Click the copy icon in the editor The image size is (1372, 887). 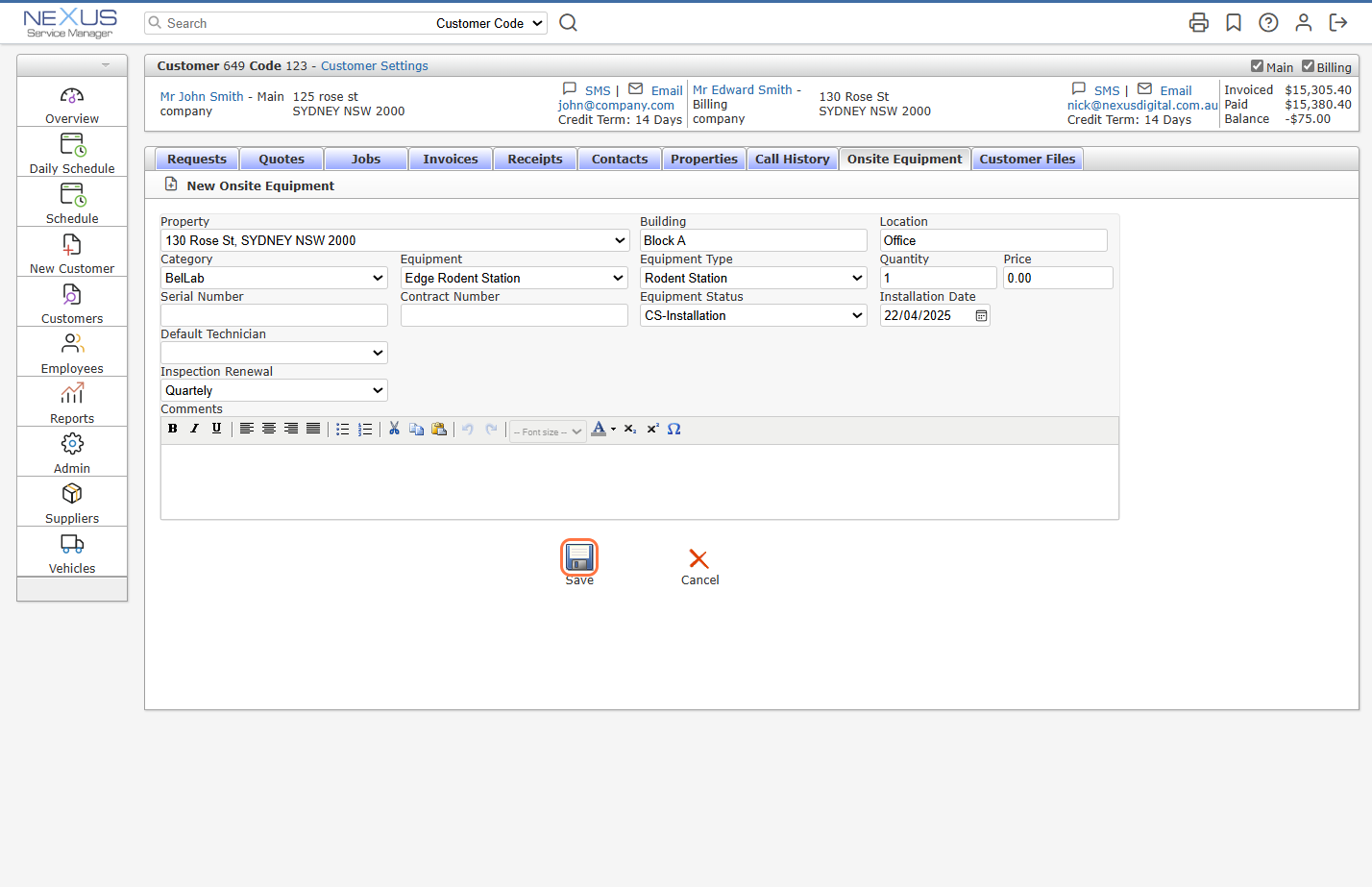[x=416, y=430]
